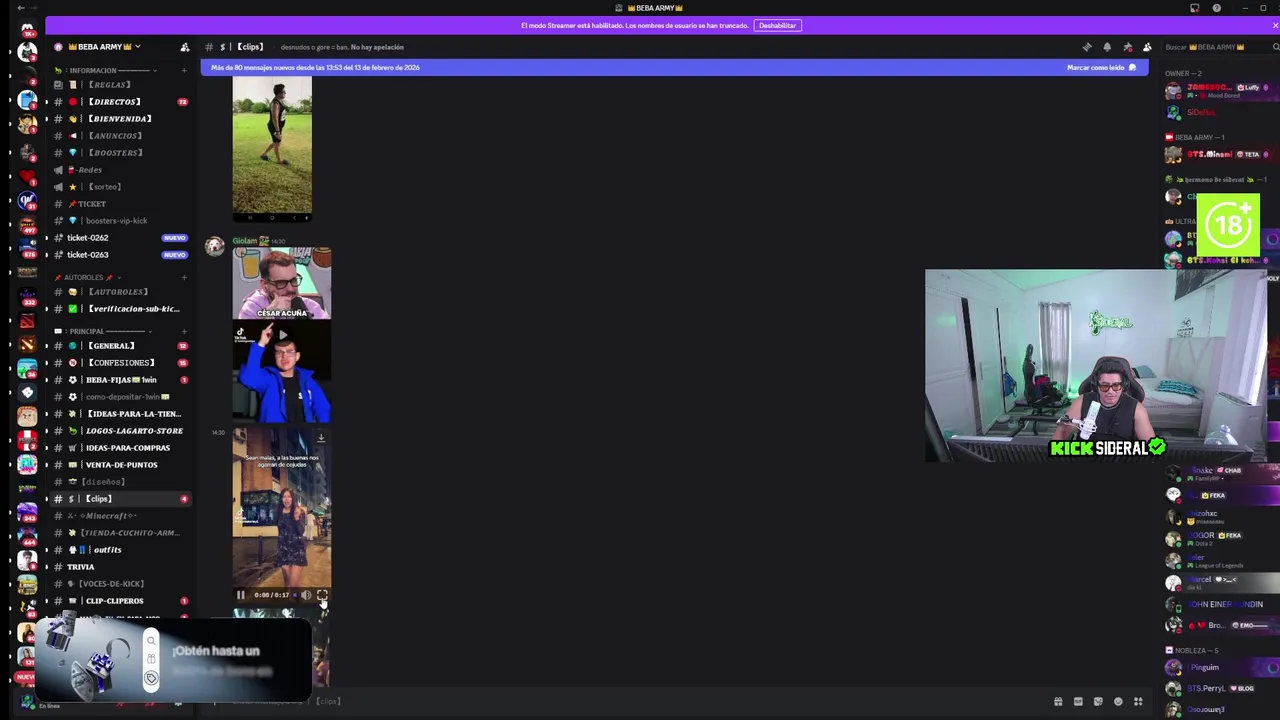This screenshot has width=1280, height=720.
Task: Close the Streamer mode banner
Action: pyautogui.click(x=1273, y=25)
